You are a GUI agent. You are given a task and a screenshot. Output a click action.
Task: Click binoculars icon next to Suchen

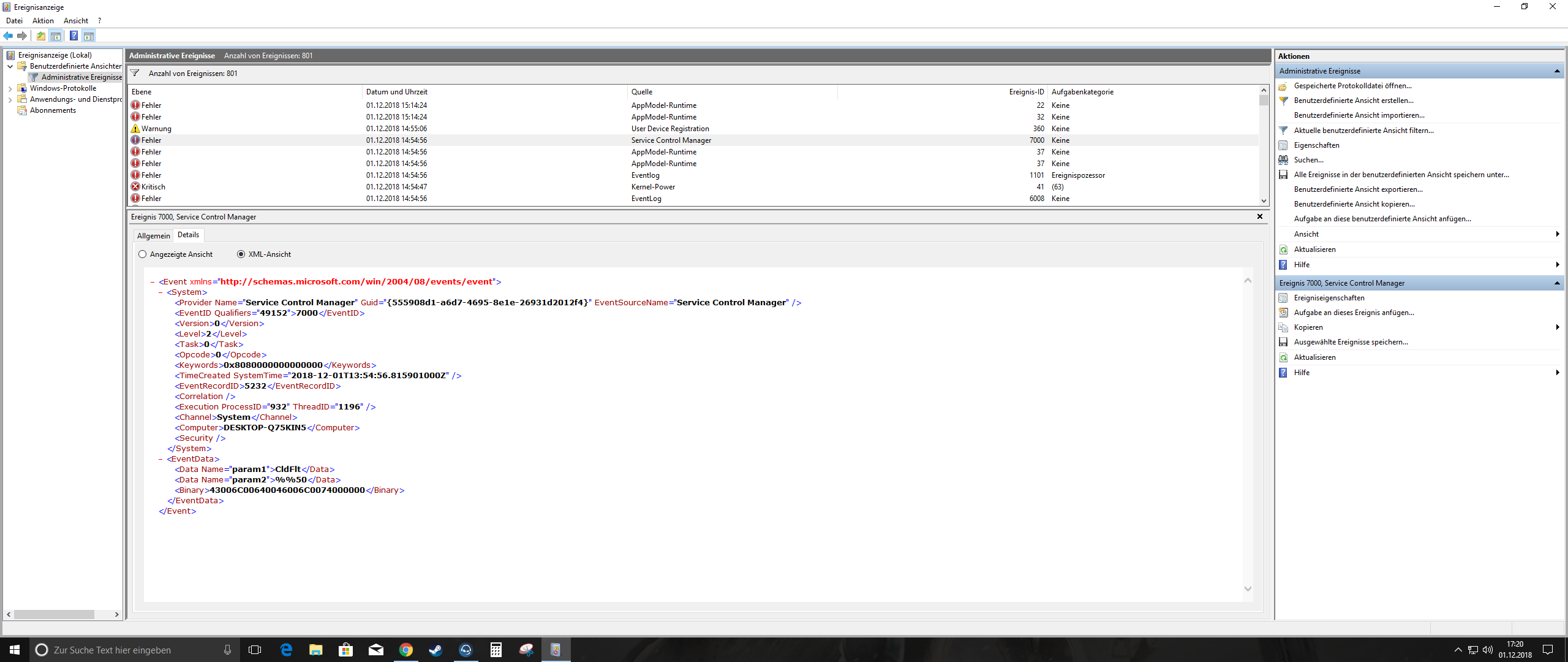click(x=1283, y=160)
